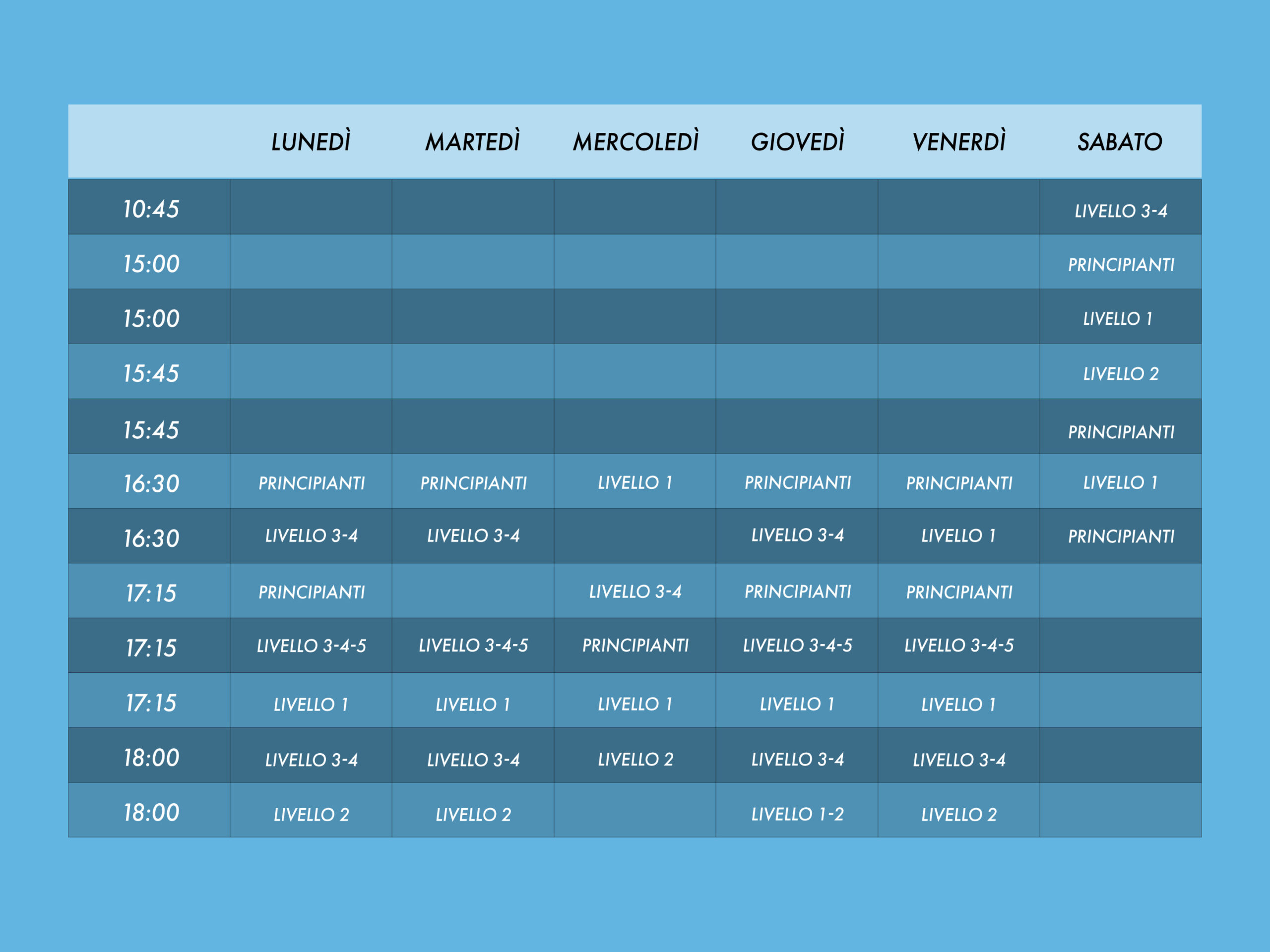The width and height of the screenshot is (1270, 952).
Task: Select Monday PRINCIPIANTI at 16:30
Action: coord(311,483)
